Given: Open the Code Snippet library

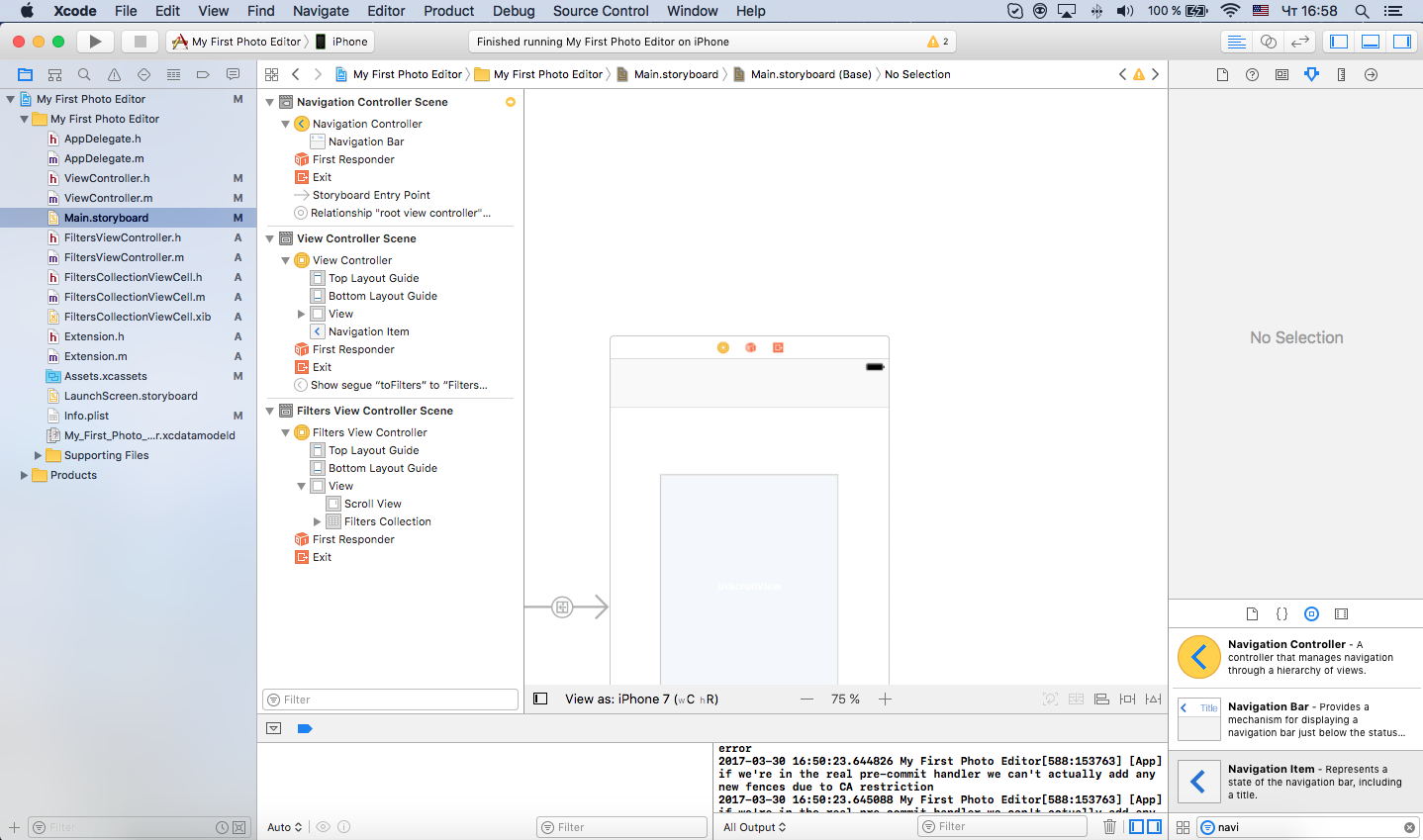Looking at the screenshot, I should pos(1281,613).
